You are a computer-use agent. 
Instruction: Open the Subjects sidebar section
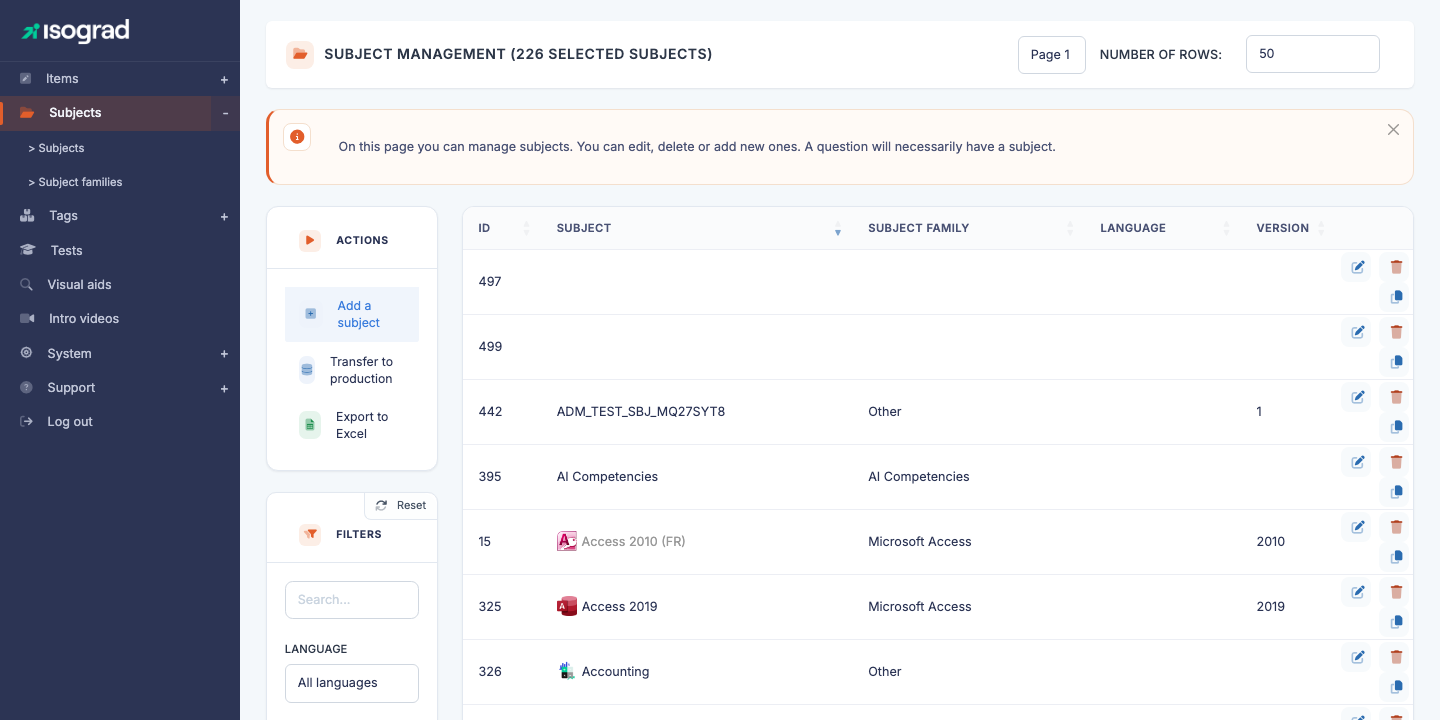click(x=75, y=113)
